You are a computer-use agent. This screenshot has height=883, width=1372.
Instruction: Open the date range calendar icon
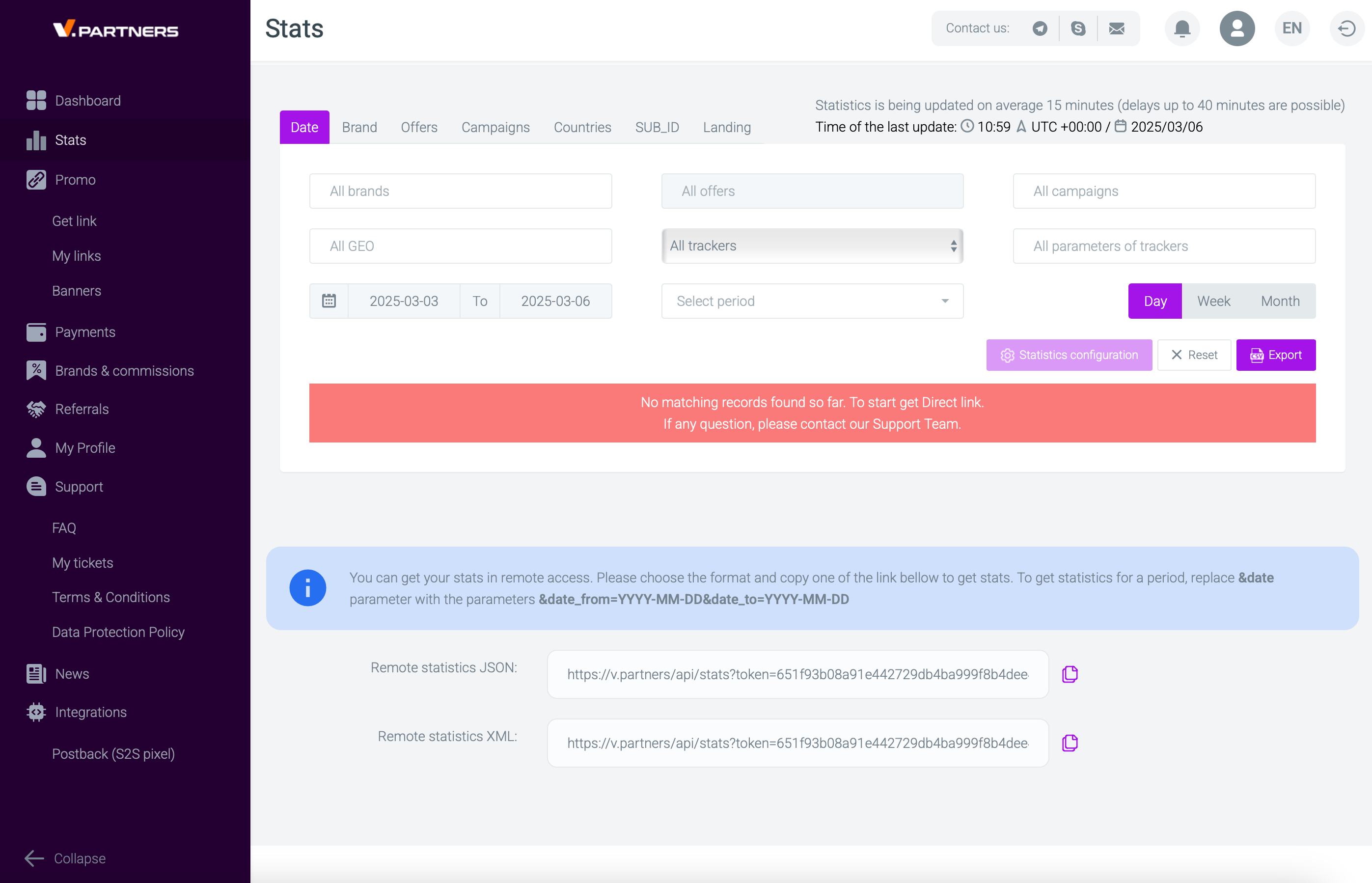pos(329,301)
